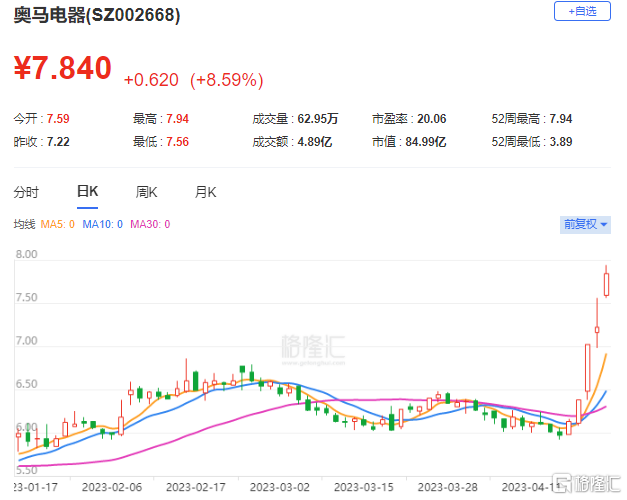This screenshot has width=627, height=500.
Task: Open the 月K chart tab
Action: coord(206,192)
